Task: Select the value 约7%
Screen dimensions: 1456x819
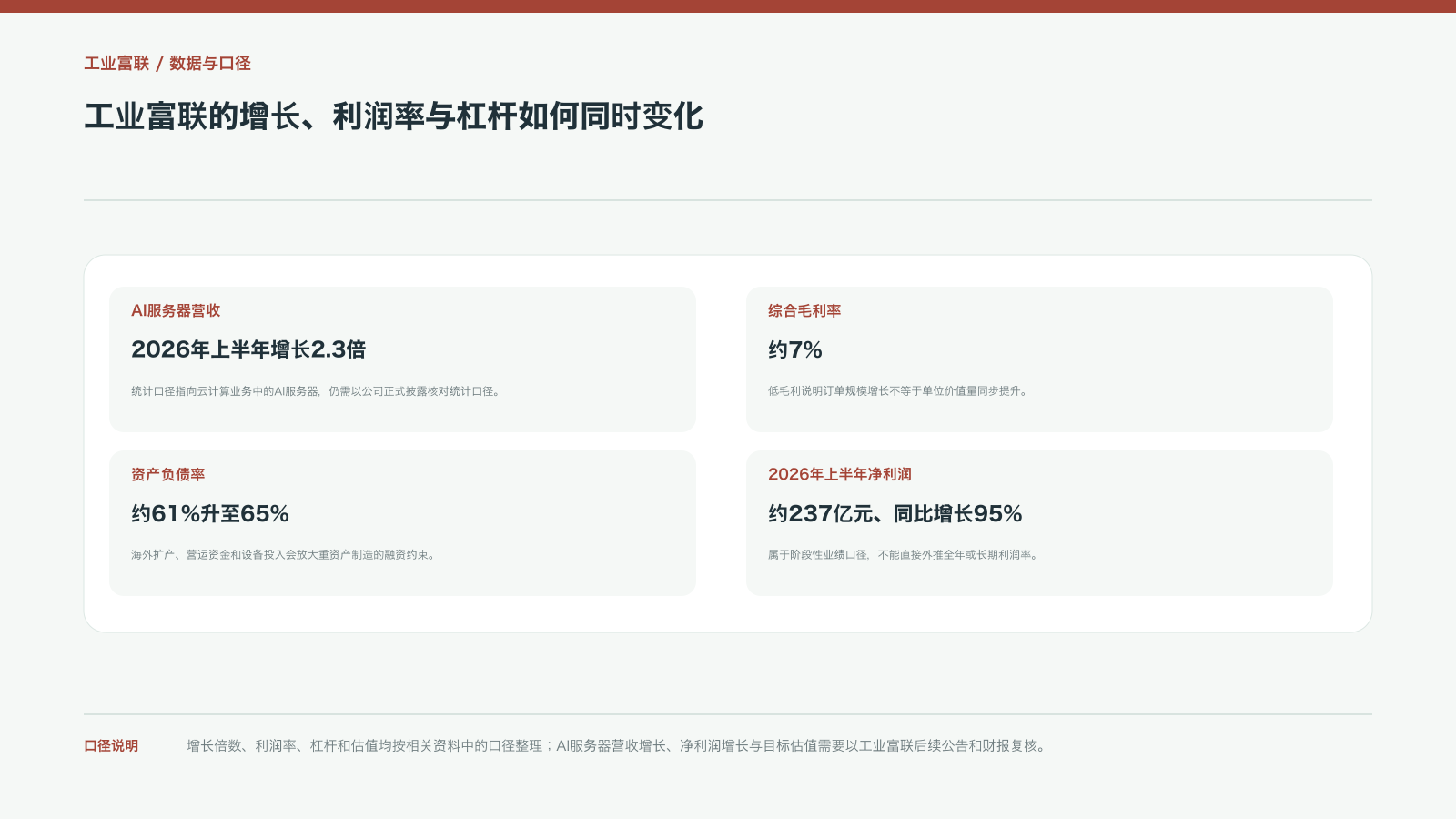Action: pyautogui.click(x=795, y=349)
